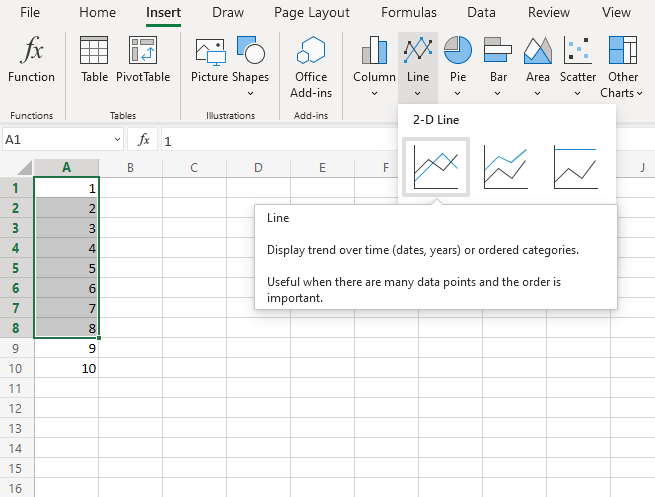Open the Bar chart dropdown
Image resolution: width=655 pixels, height=497 pixels.
click(x=498, y=65)
